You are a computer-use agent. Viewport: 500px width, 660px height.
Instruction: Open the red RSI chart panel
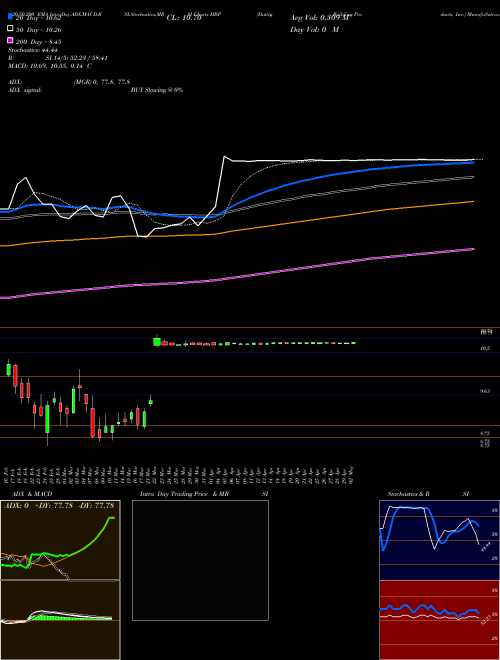439,620
